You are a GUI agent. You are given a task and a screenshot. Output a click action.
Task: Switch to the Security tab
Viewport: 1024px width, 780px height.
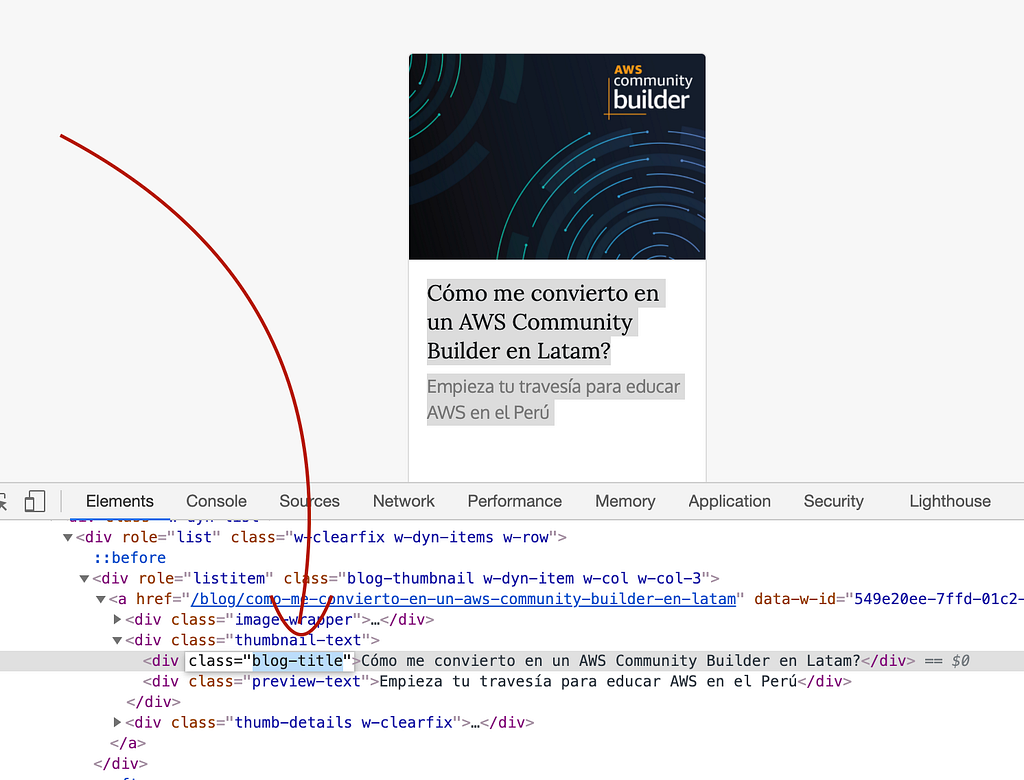[x=833, y=501]
